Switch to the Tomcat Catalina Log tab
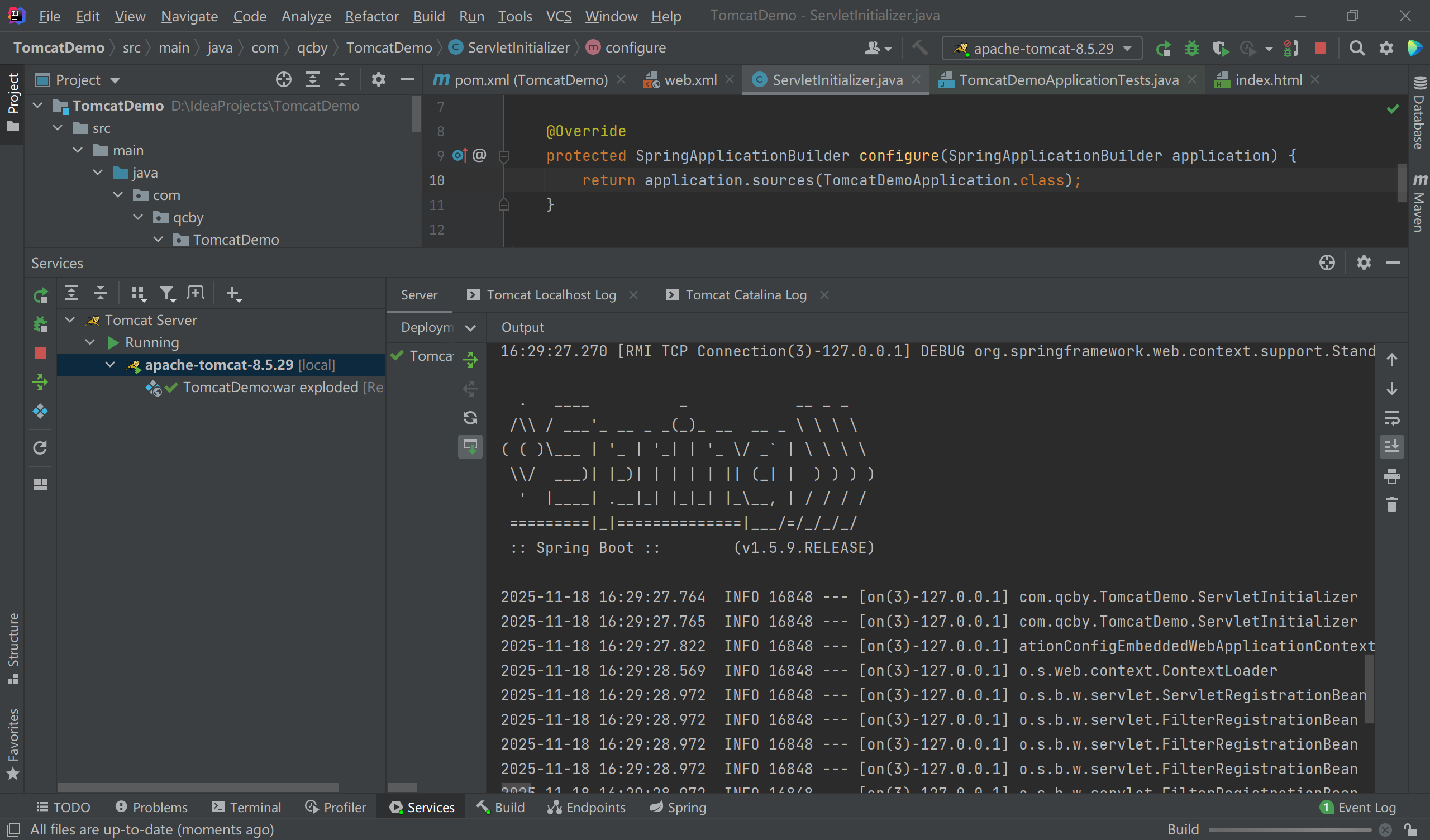Viewport: 1430px width, 840px height. [745, 295]
